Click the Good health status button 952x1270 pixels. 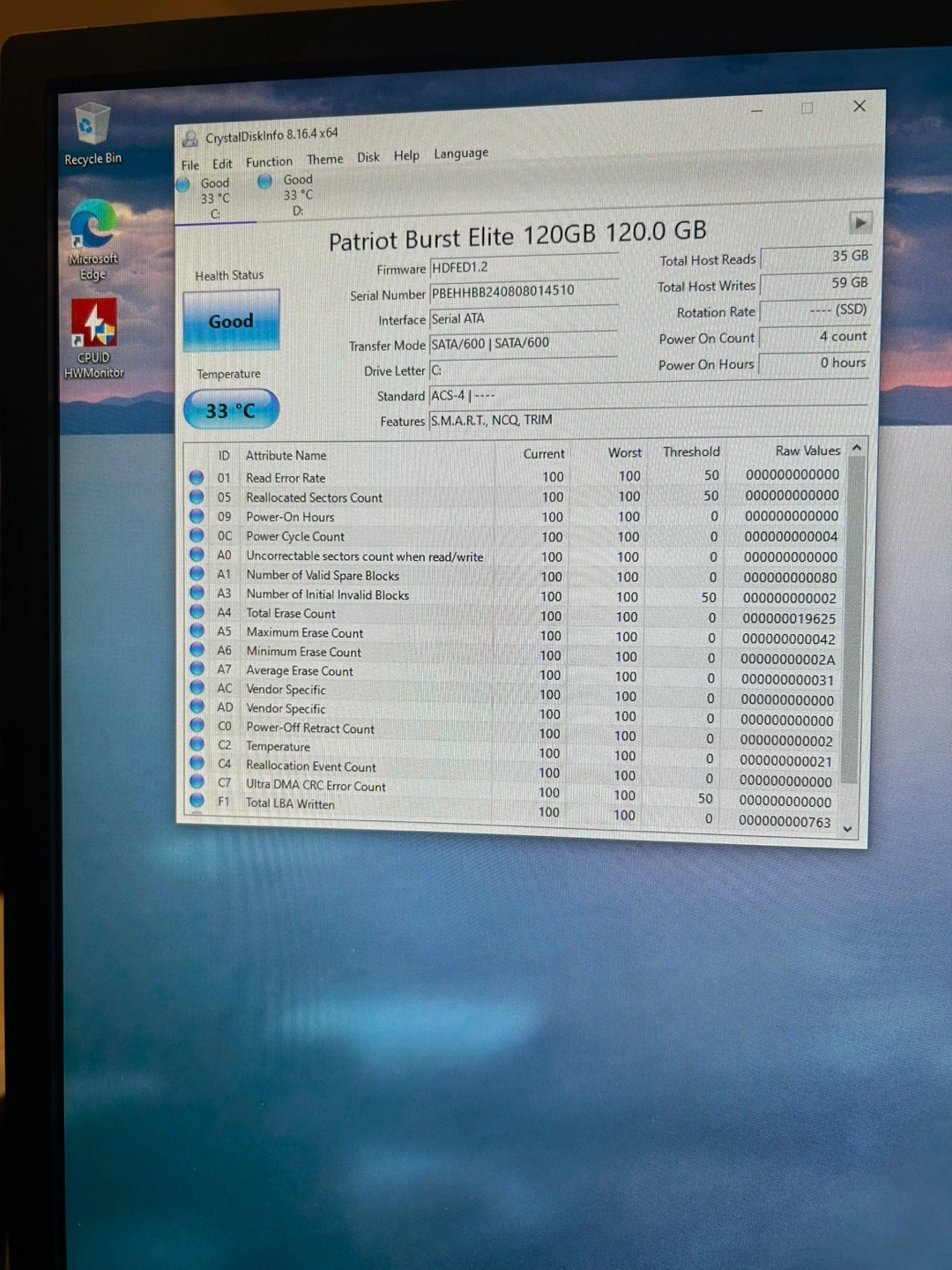pos(231,321)
